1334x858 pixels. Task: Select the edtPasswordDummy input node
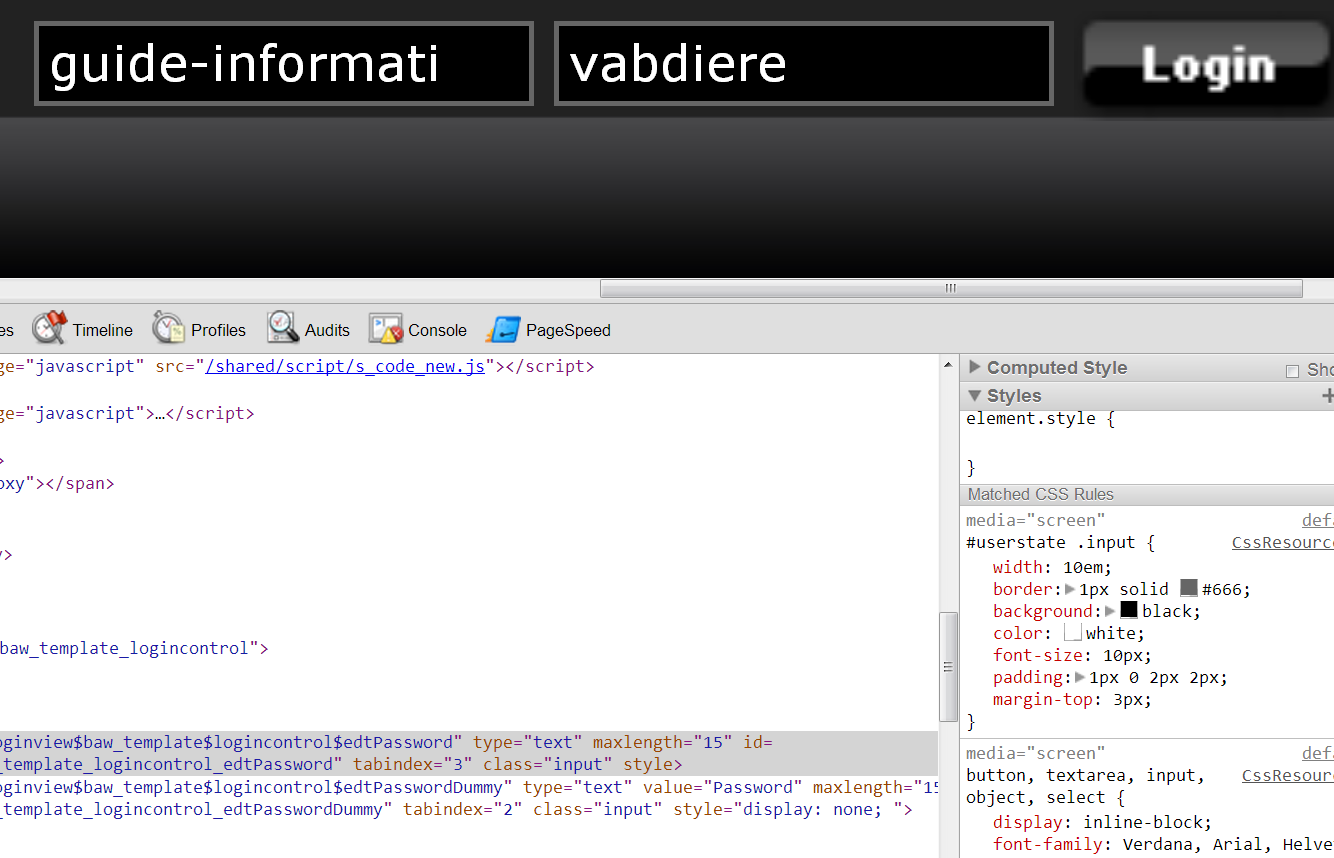469,798
